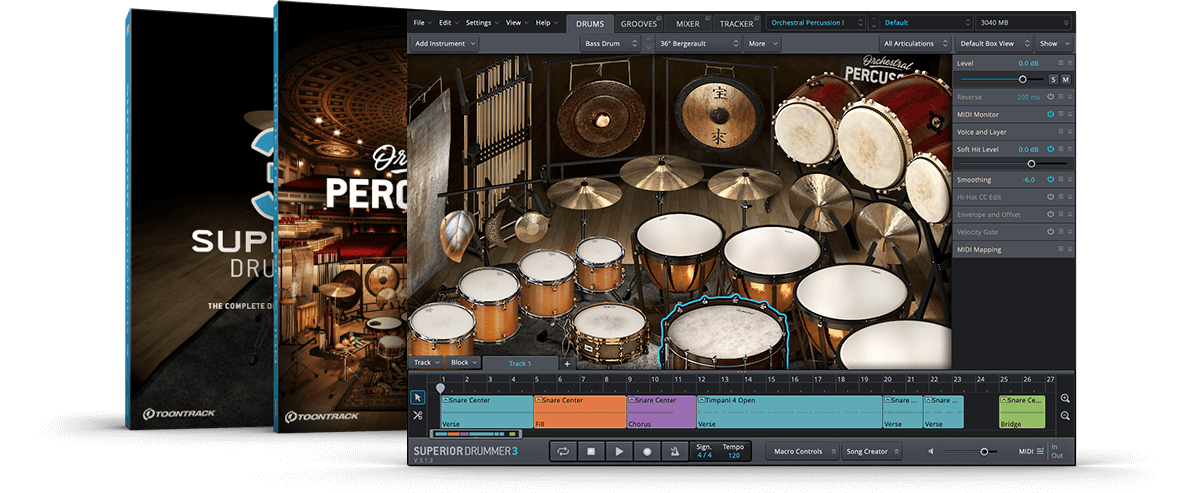
Task: Toggle the metronome
Action: 675,452
